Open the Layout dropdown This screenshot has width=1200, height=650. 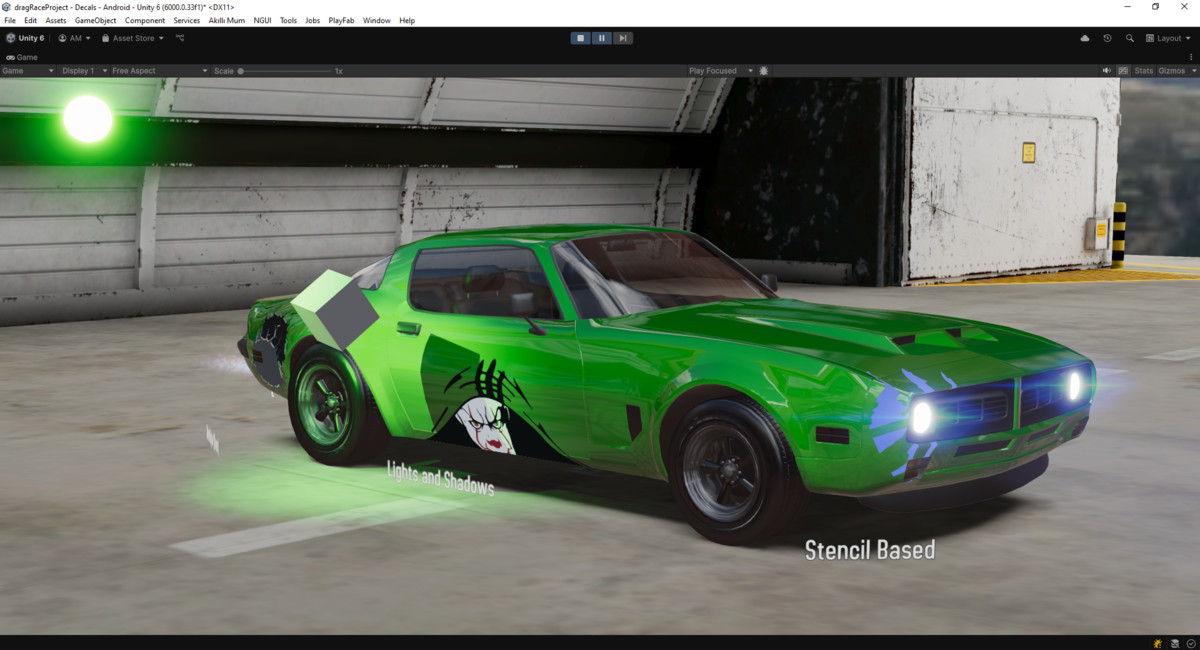point(1169,38)
